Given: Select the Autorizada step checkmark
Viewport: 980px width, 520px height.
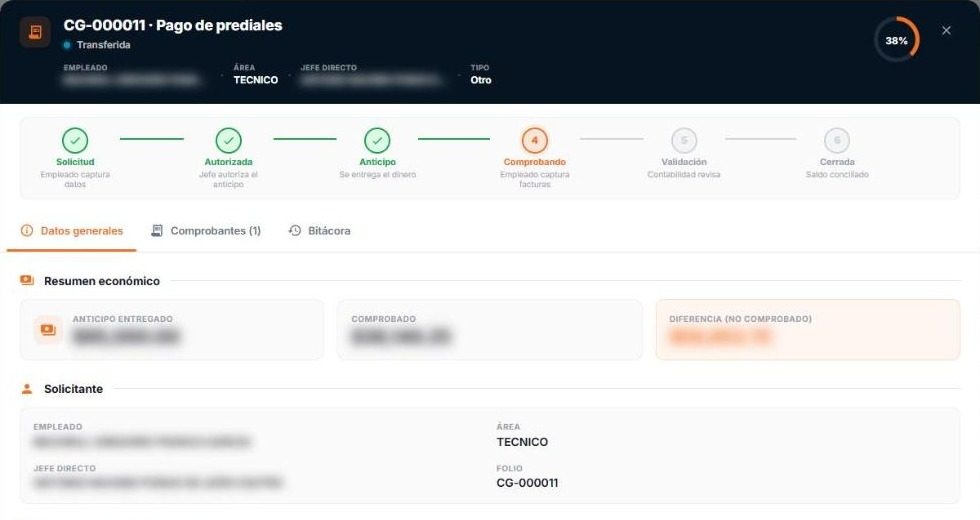Looking at the screenshot, I should 228,141.
